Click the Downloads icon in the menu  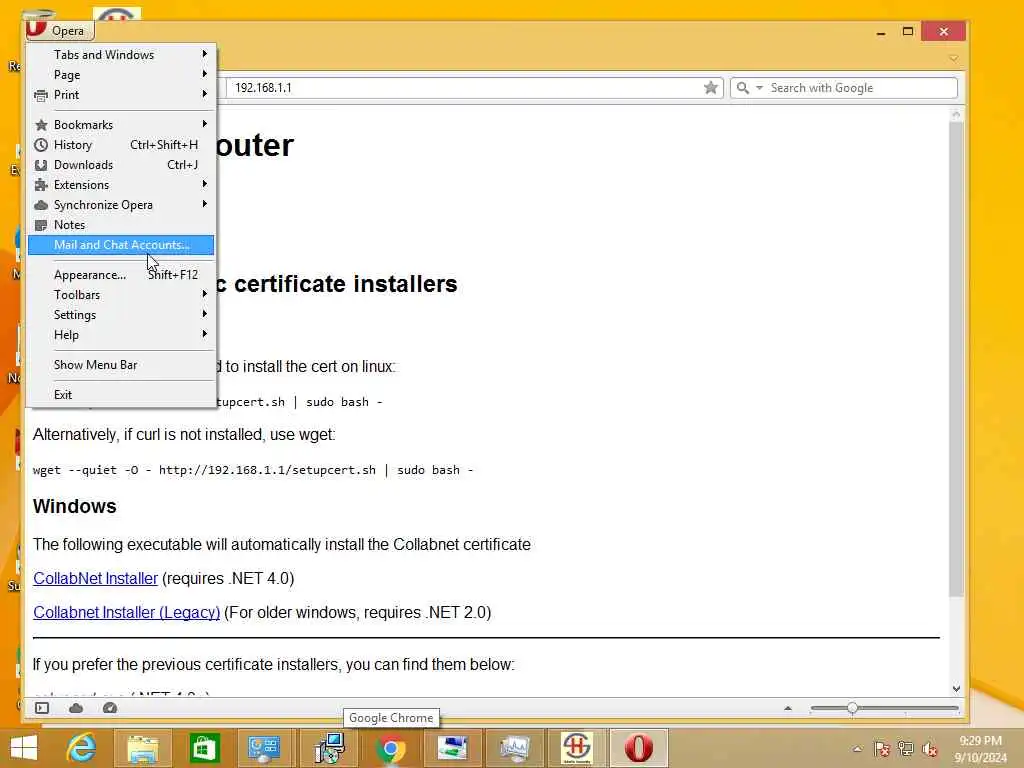click(x=40, y=165)
